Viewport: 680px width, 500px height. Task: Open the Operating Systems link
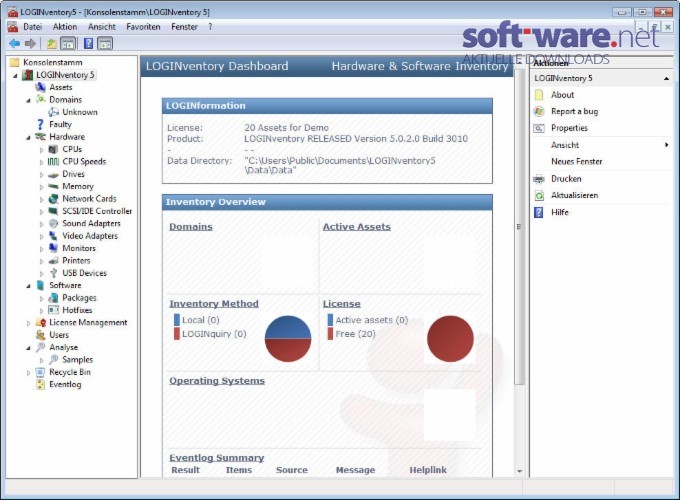217,381
